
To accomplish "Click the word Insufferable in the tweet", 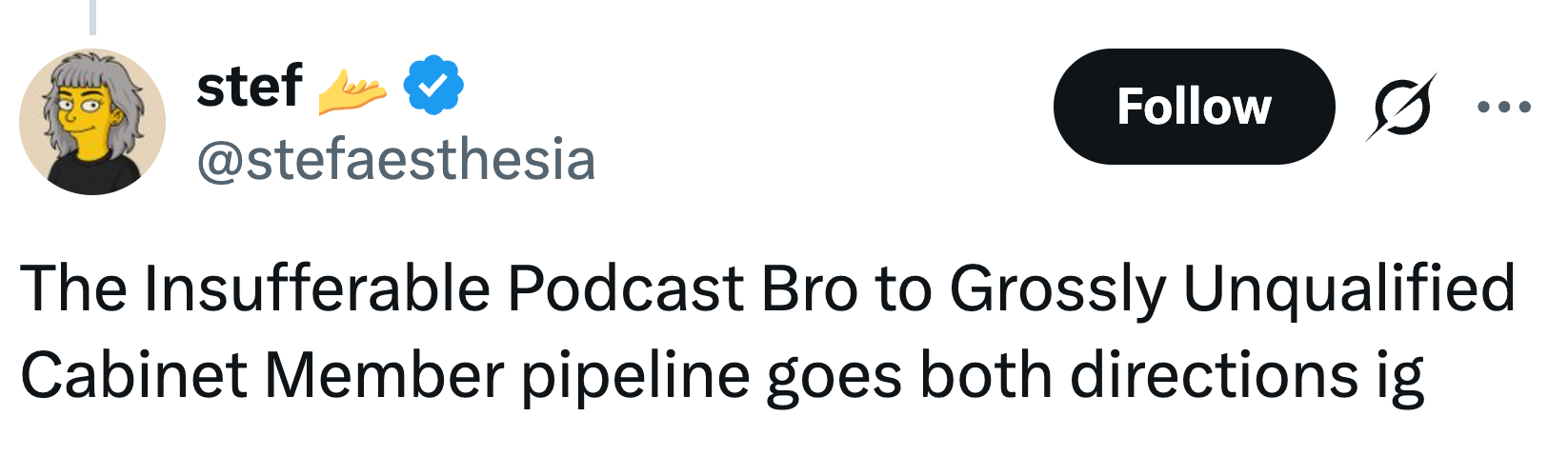I will (x=317, y=288).
